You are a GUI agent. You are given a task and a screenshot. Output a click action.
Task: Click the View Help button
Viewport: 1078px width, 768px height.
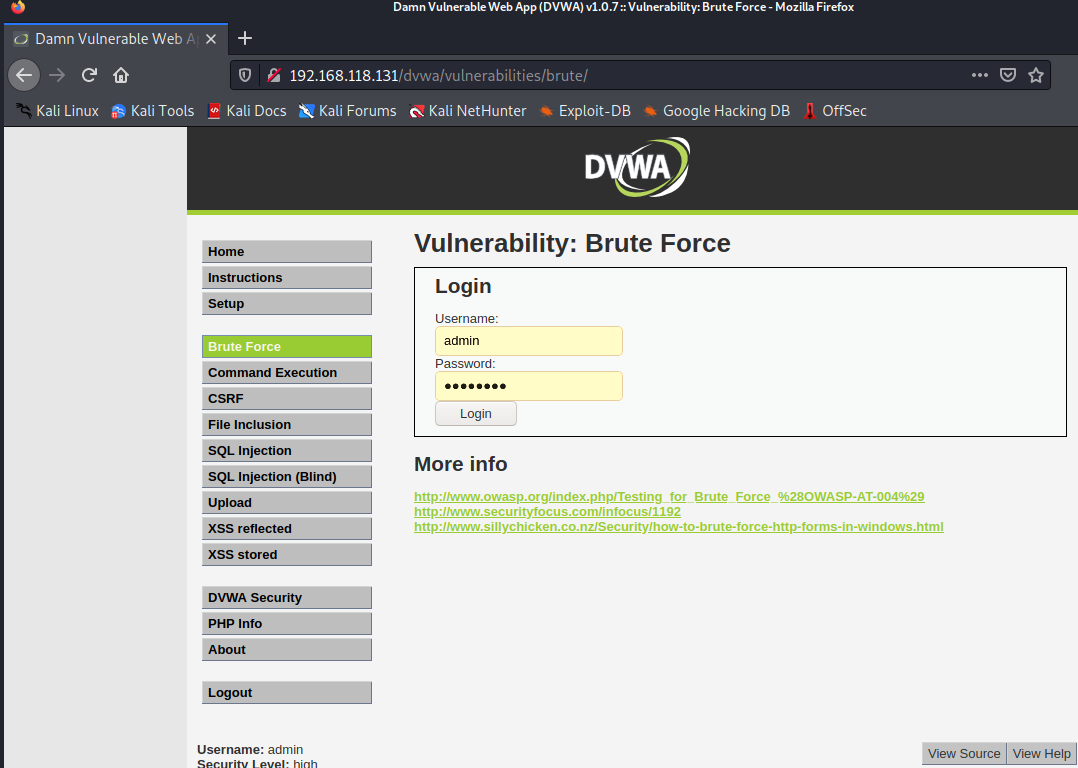point(1041,754)
